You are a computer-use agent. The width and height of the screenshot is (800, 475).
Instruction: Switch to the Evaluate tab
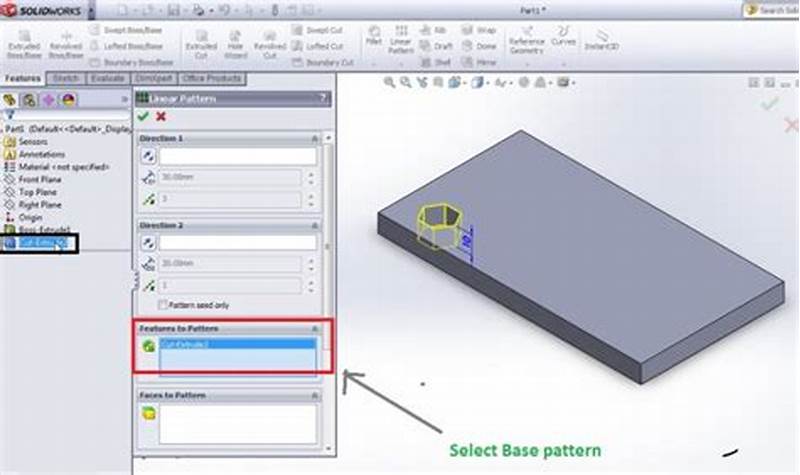point(108,79)
